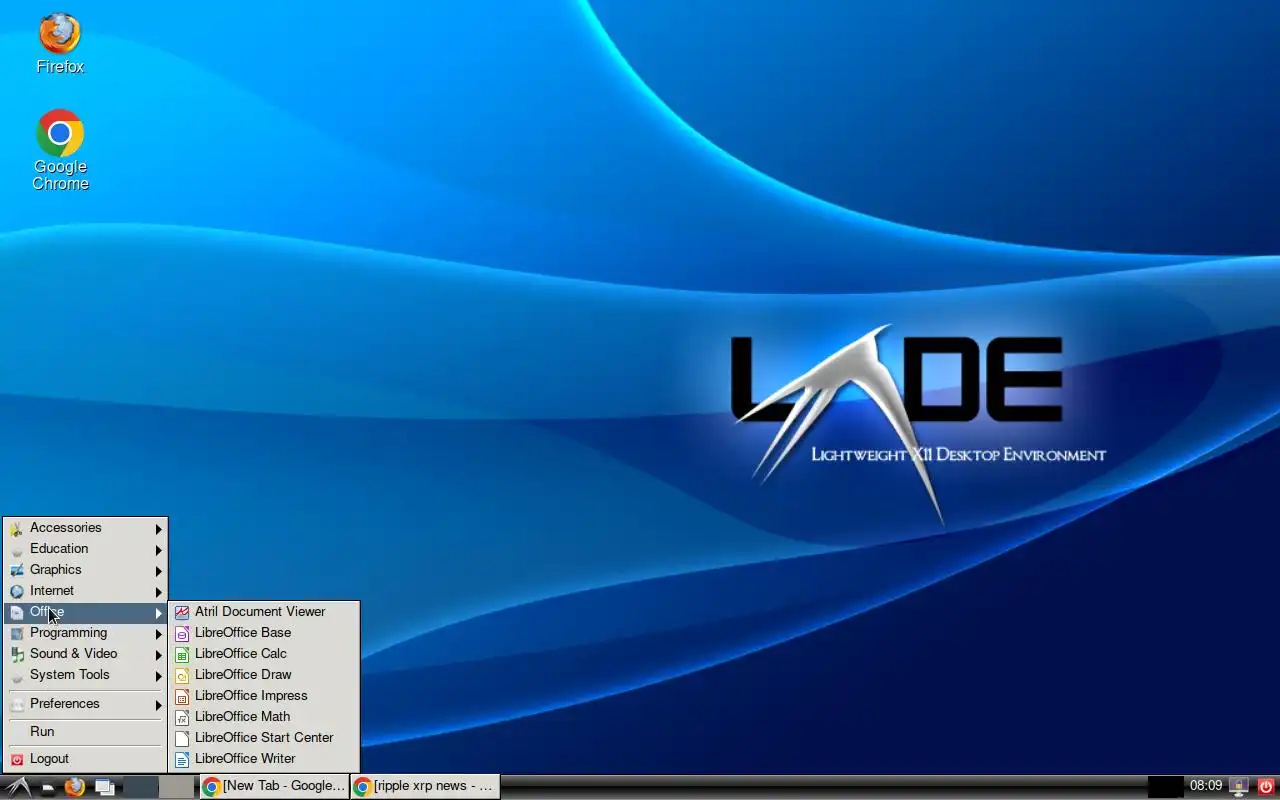The width and height of the screenshot is (1280, 800).
Task: Switch to the ripple xrp news Chrome window
Action: point(425,787)
